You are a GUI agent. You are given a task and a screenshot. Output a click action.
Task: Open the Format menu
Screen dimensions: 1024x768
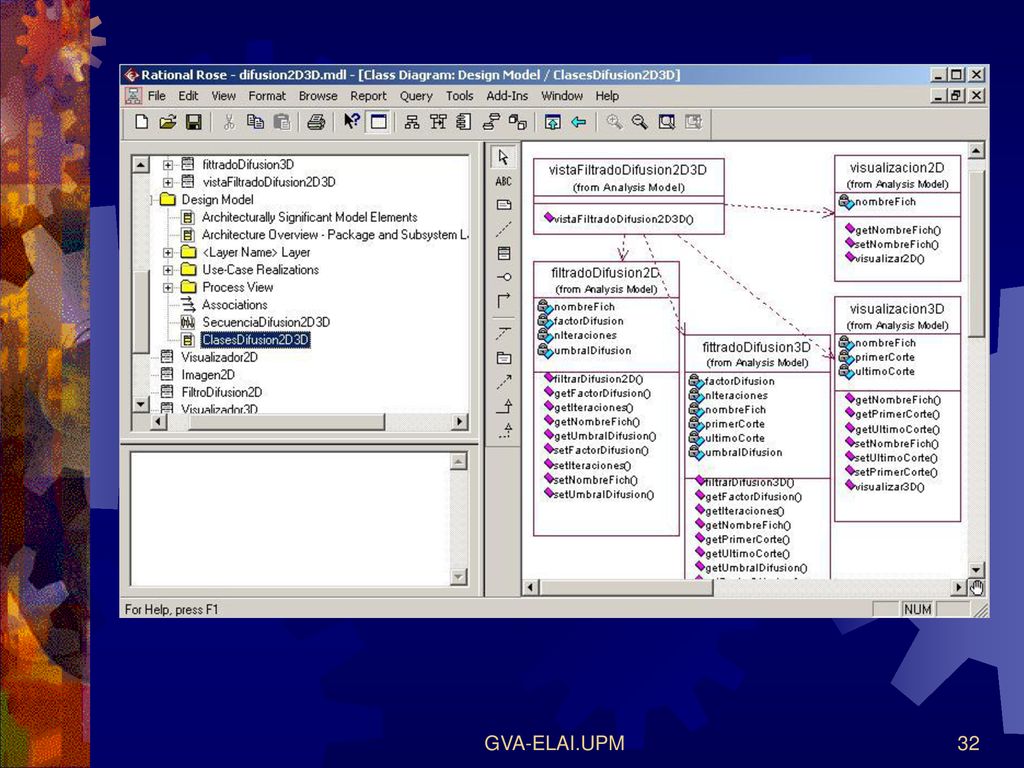[266, 96]
